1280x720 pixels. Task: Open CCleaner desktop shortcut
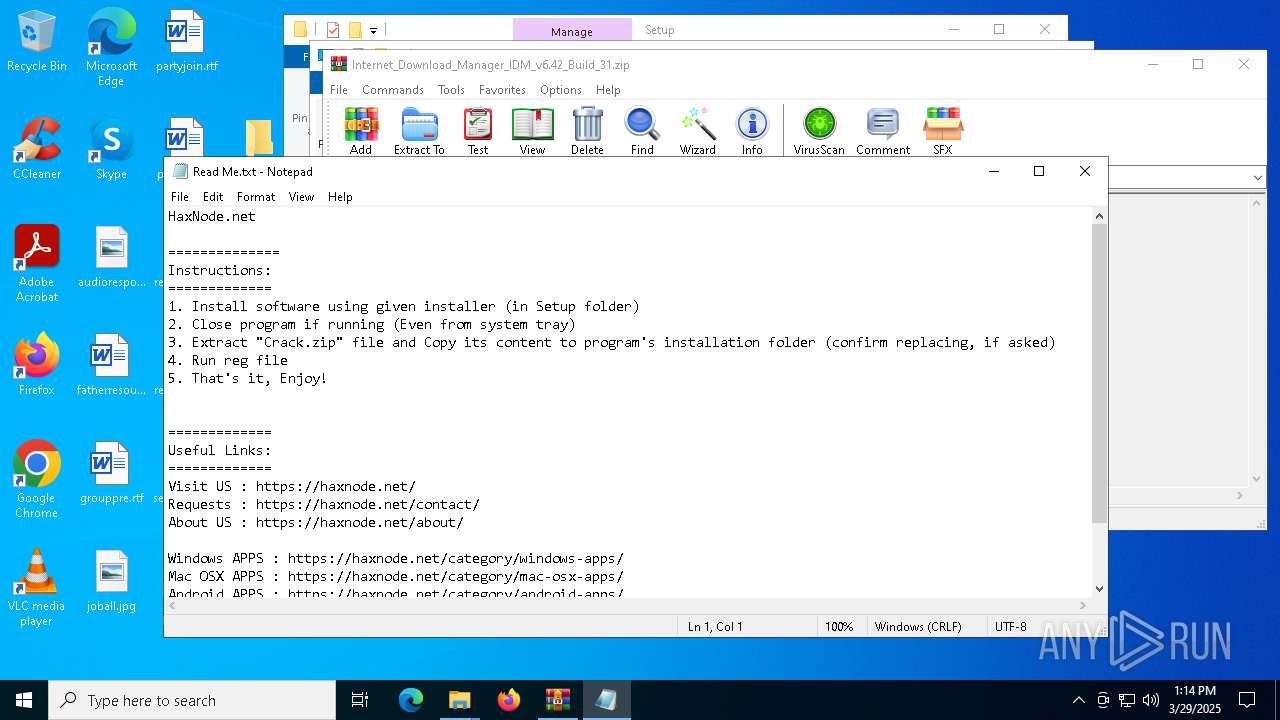[x=37, y=150]
